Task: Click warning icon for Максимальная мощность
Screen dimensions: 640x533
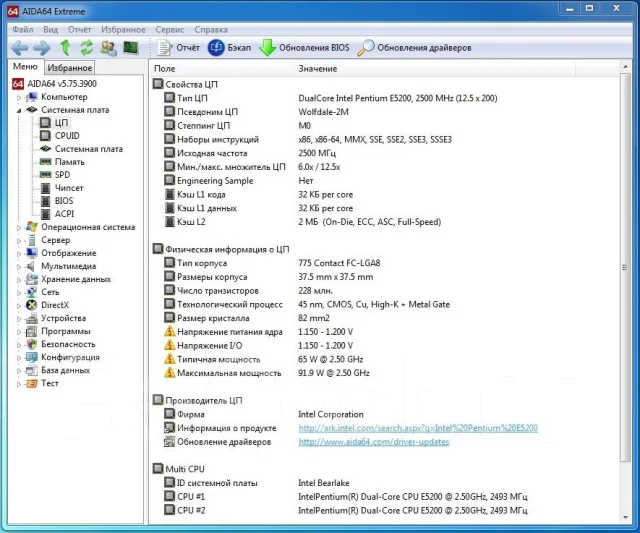Action: 169,373
